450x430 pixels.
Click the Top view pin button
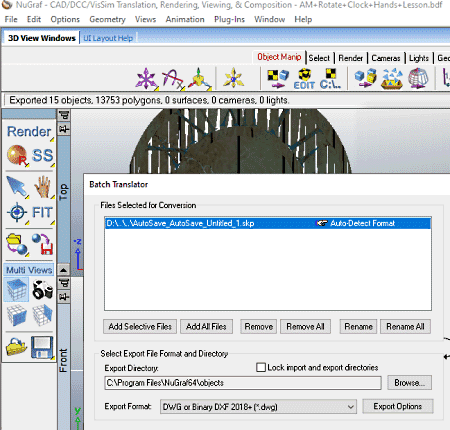pos(64,128)
